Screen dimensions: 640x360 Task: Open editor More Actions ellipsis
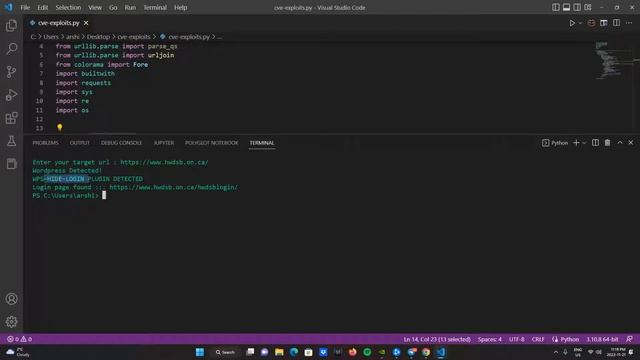pos(629,23)
